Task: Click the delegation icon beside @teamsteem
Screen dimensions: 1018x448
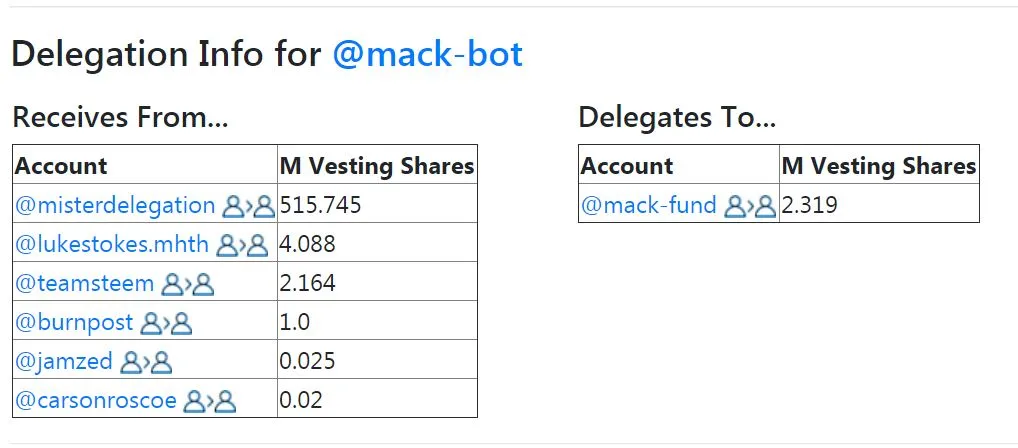Action: pos(188,284)
